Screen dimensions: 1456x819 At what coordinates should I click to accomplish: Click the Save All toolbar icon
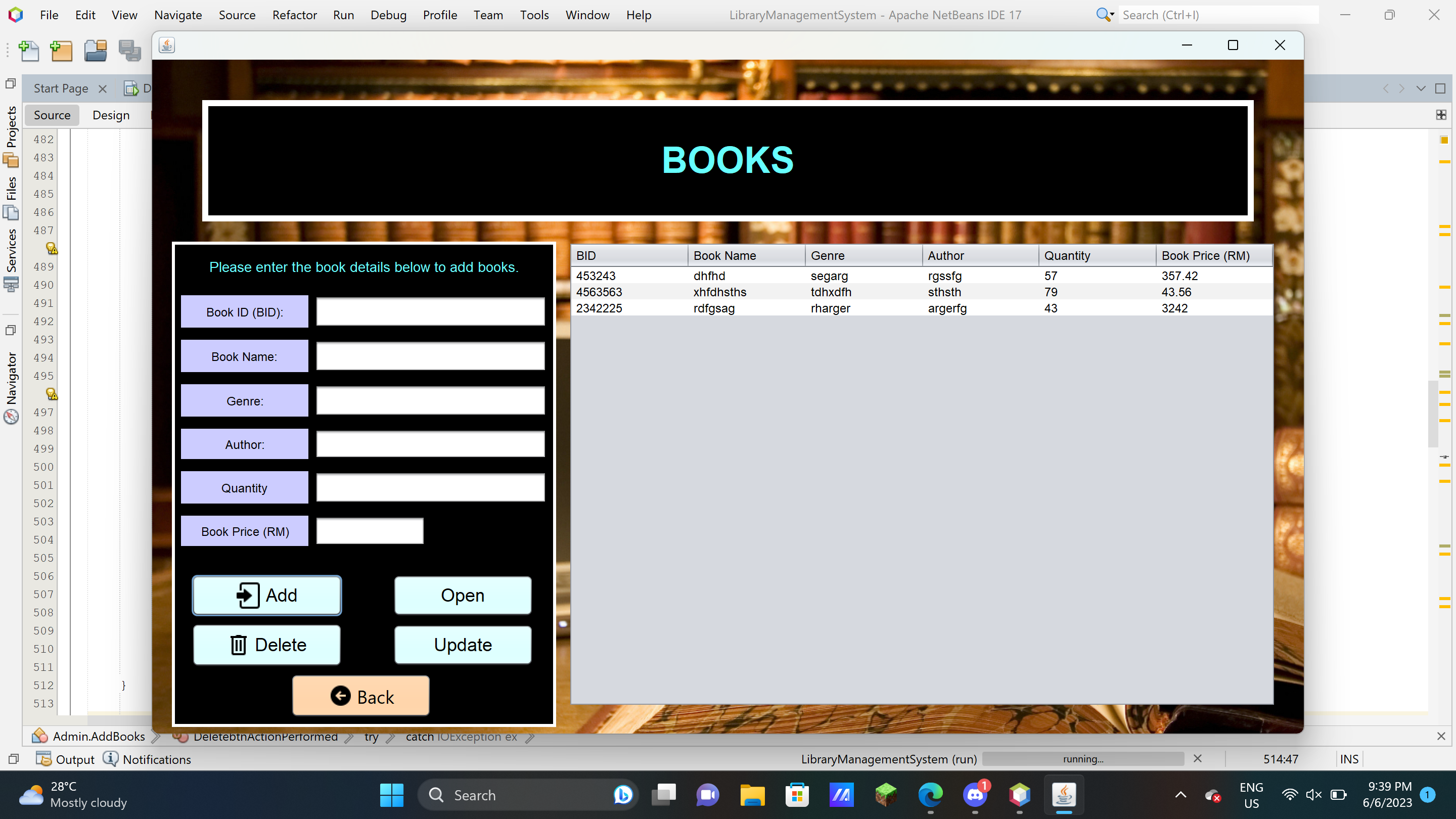[129, 51]
